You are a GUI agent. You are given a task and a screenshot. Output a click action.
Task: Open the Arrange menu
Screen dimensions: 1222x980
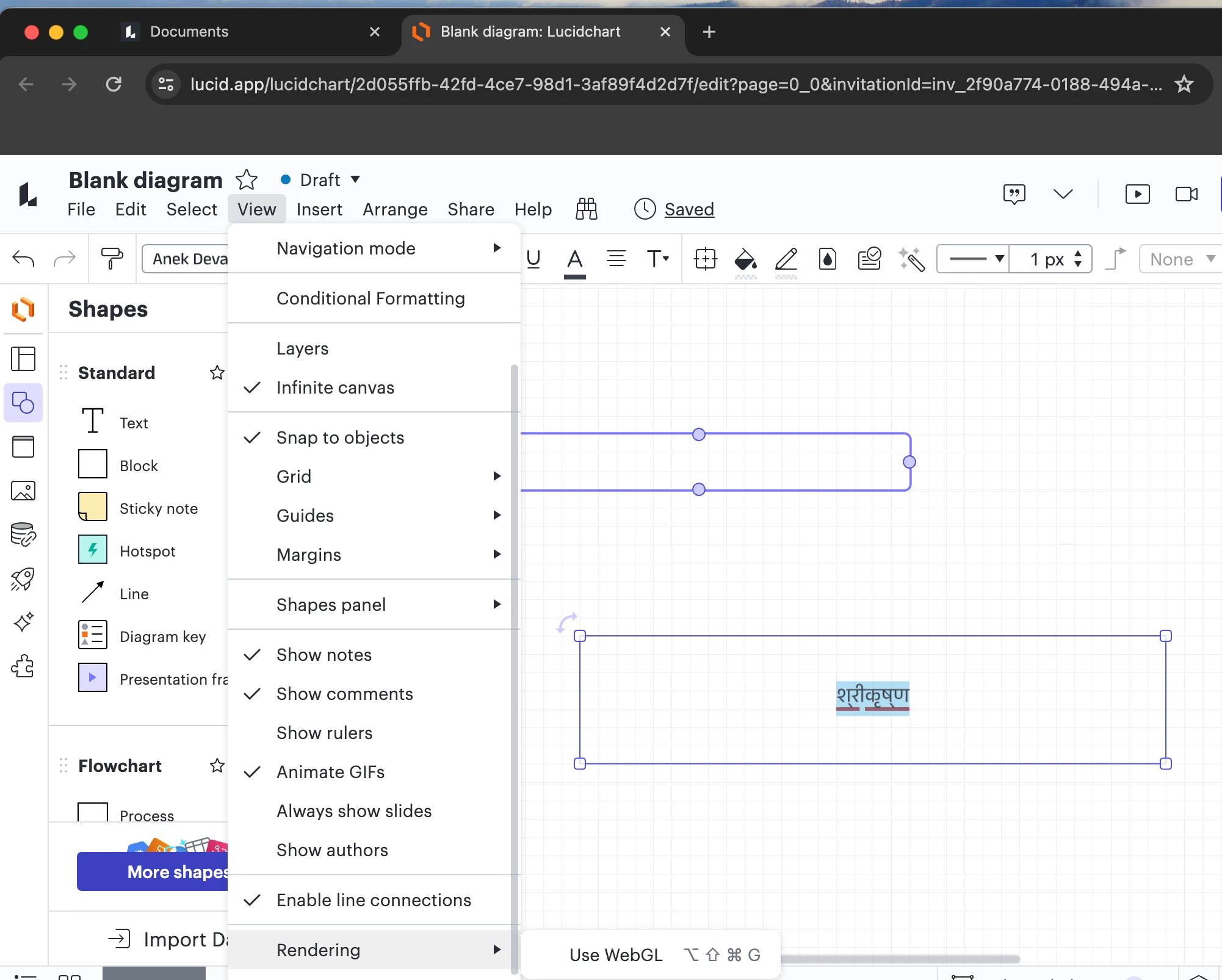click(x=395, y=209)
